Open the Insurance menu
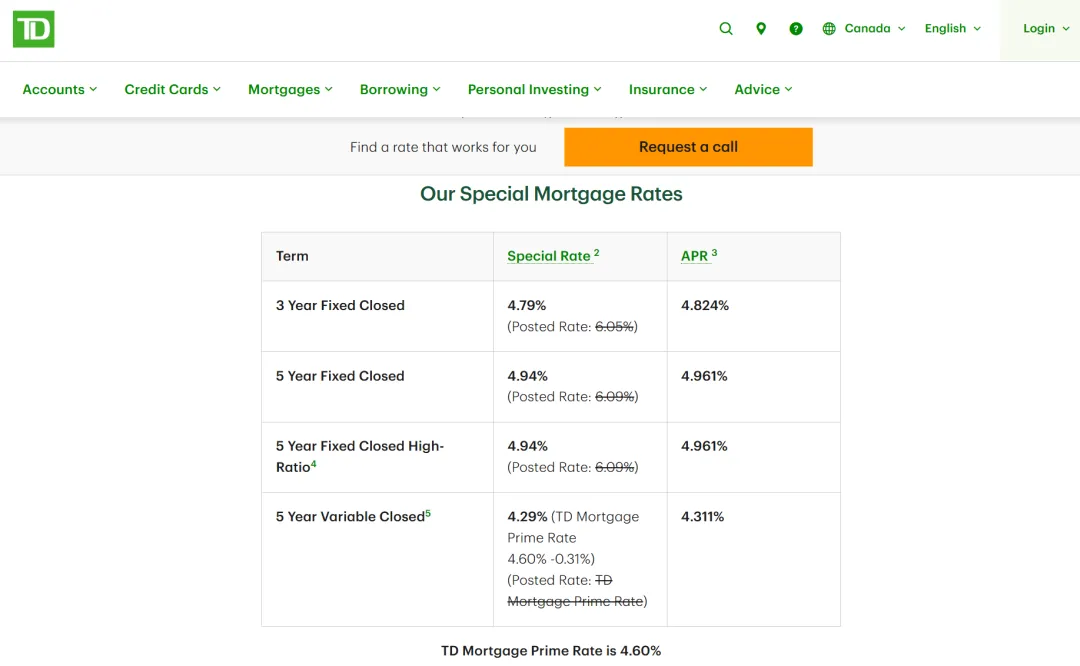This screenshot has width=1080, height=666. click(x=668, y=89)
